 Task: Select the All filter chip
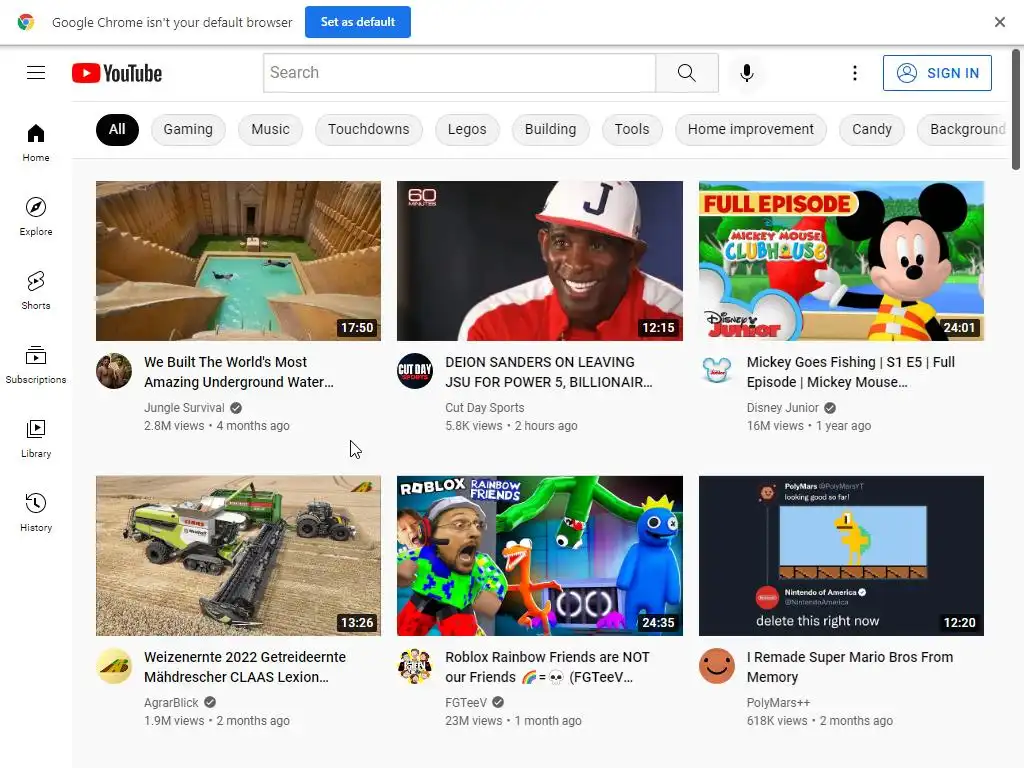(x=118, y=129)
